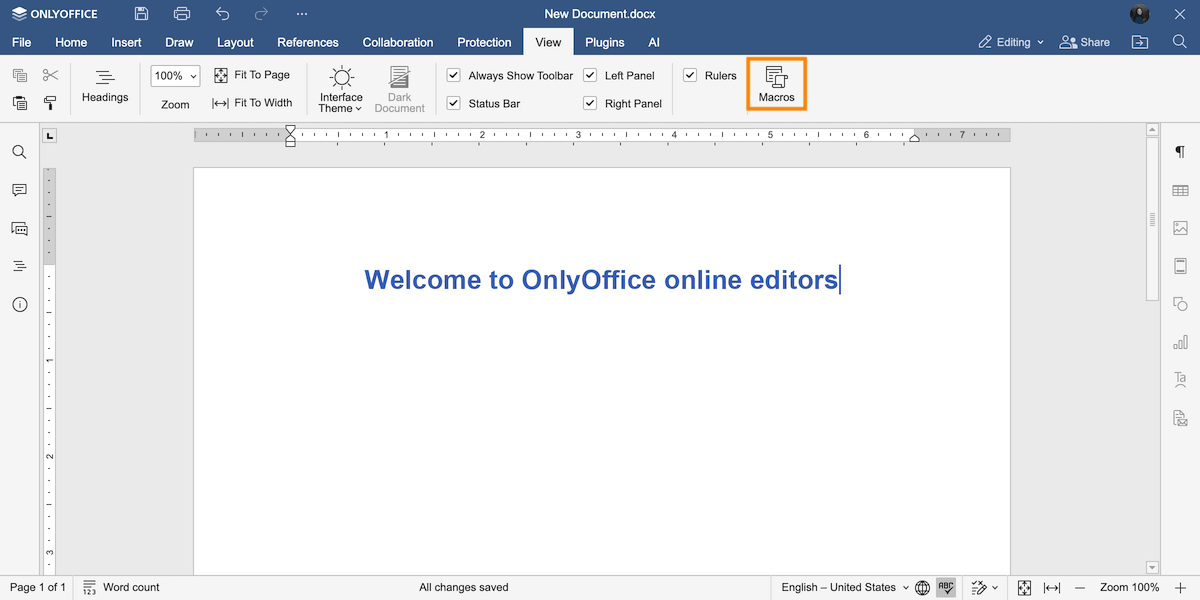Open Image settings in right sidebar
Image resolution: width=1200 pixels, height=600 pixels.
coord(1180,228)
